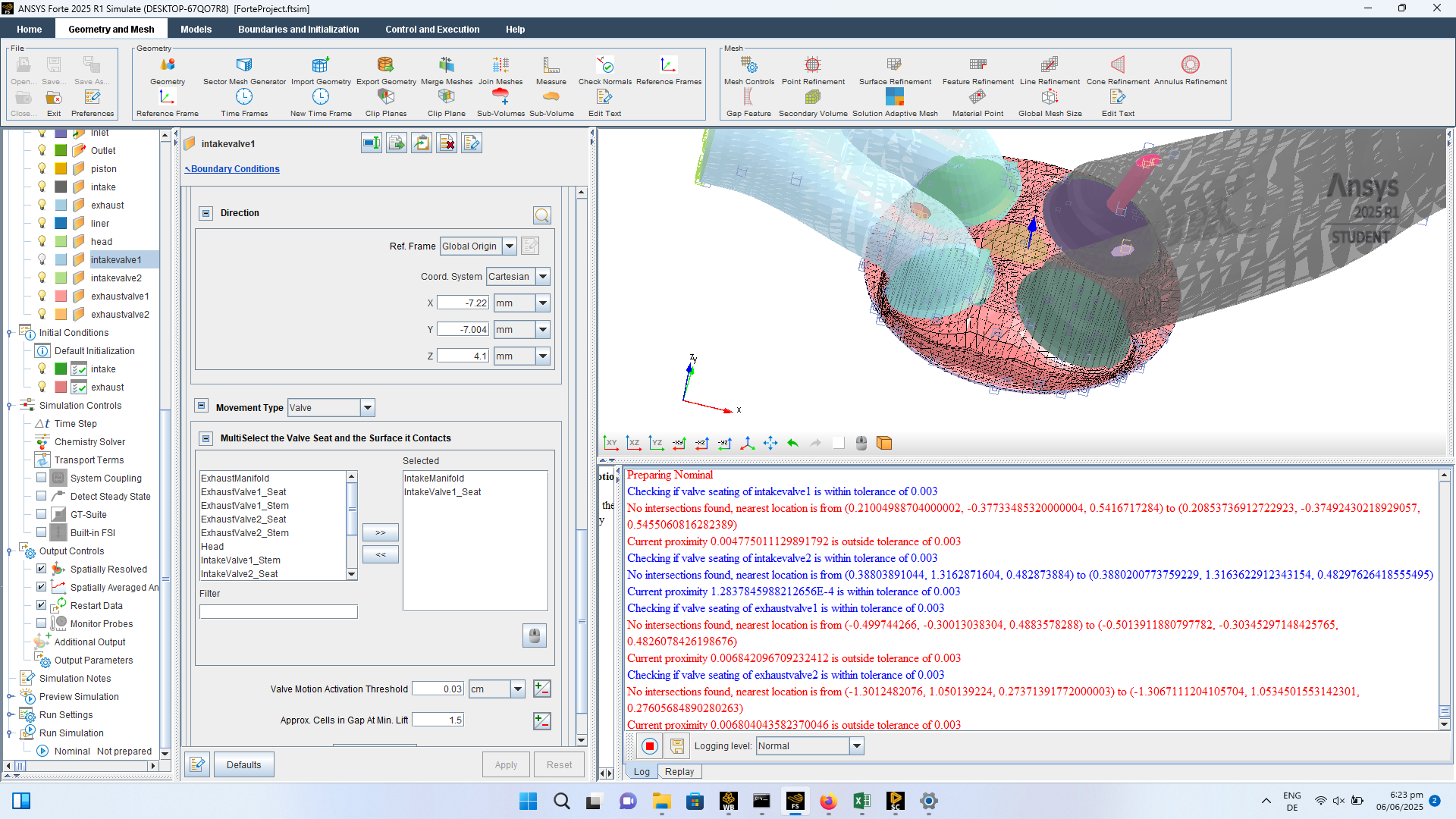Click the delete icon next to intakevalve1
Screen dimensions: 1456x819
447,143
